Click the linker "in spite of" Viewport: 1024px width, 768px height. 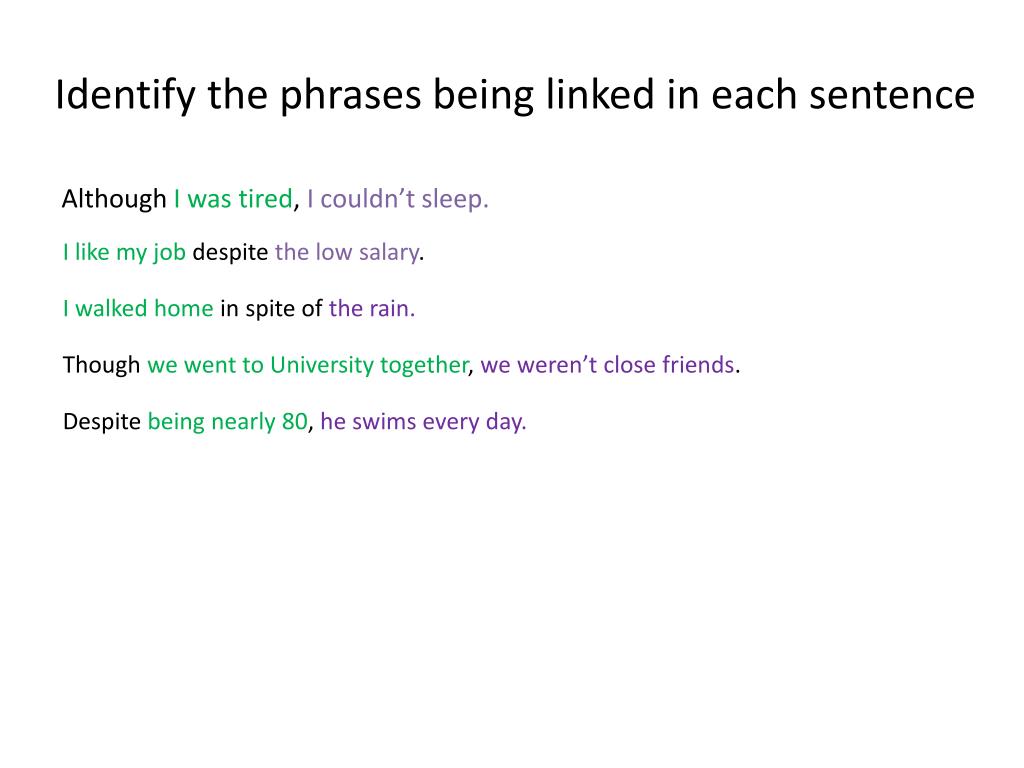pos(271,309)
